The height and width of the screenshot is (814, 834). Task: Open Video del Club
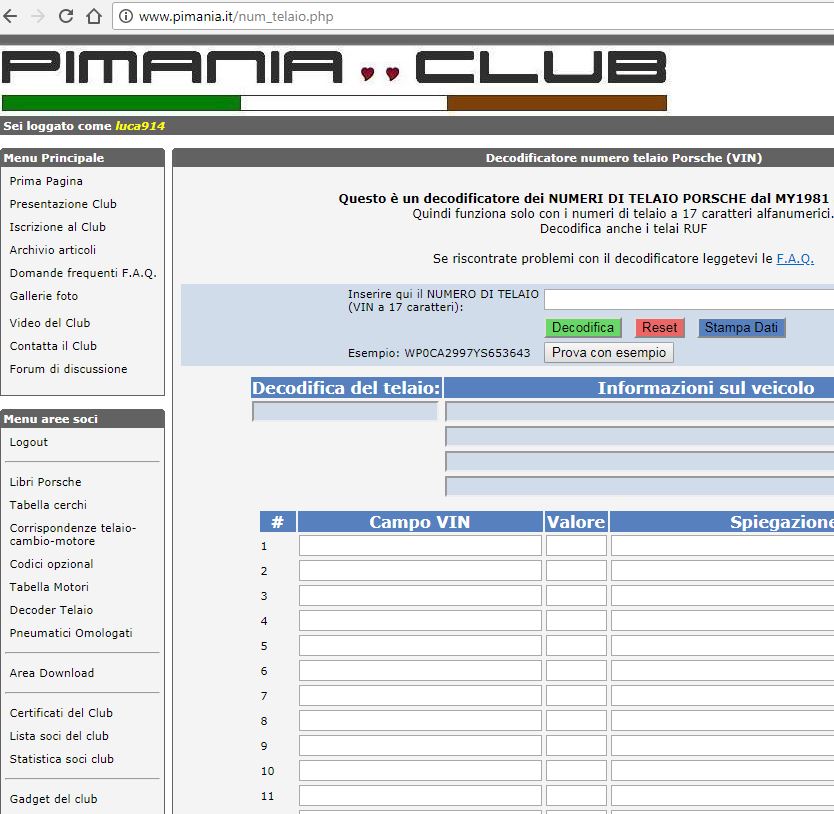coord(50,323)
